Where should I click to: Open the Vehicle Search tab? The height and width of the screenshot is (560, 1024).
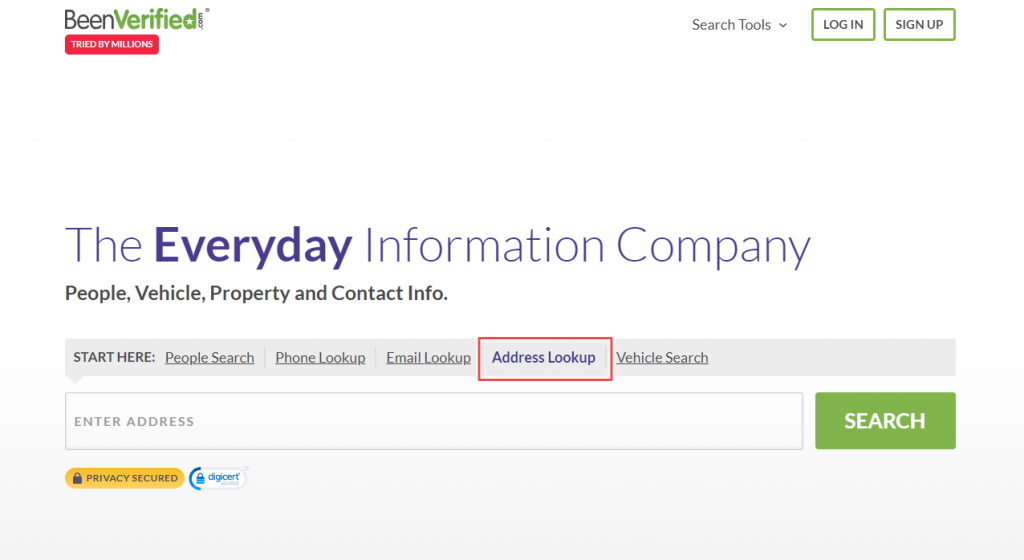(x=662, y=358)
